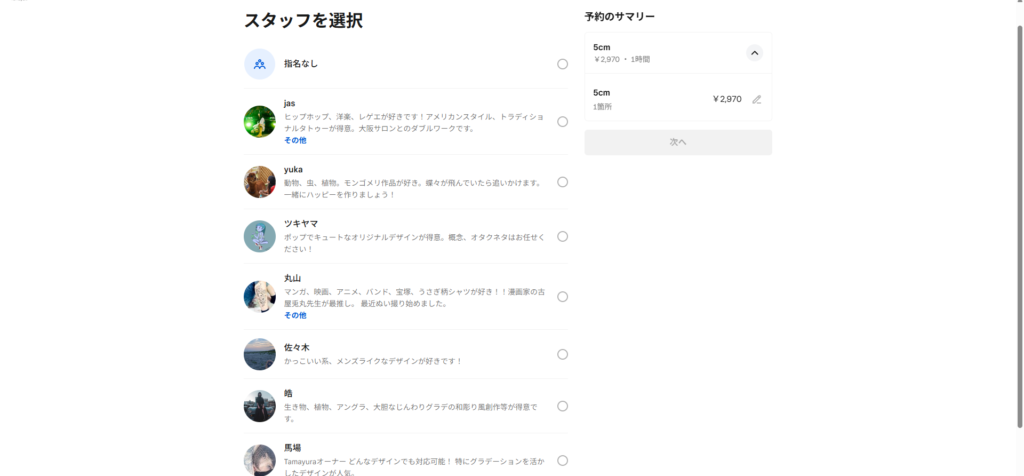Expand その他 under jas description
Viewport: 1024px width, 476px height.
[x=295, y=140]
